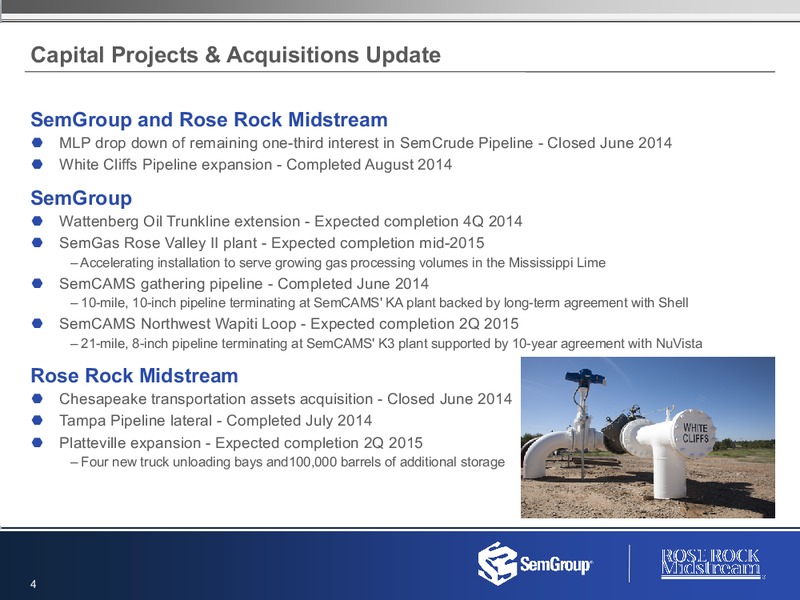Click the slide title 'Capital Projects & Acquisitions Update'
Screen dimensions: 800x600
[236, 55]
